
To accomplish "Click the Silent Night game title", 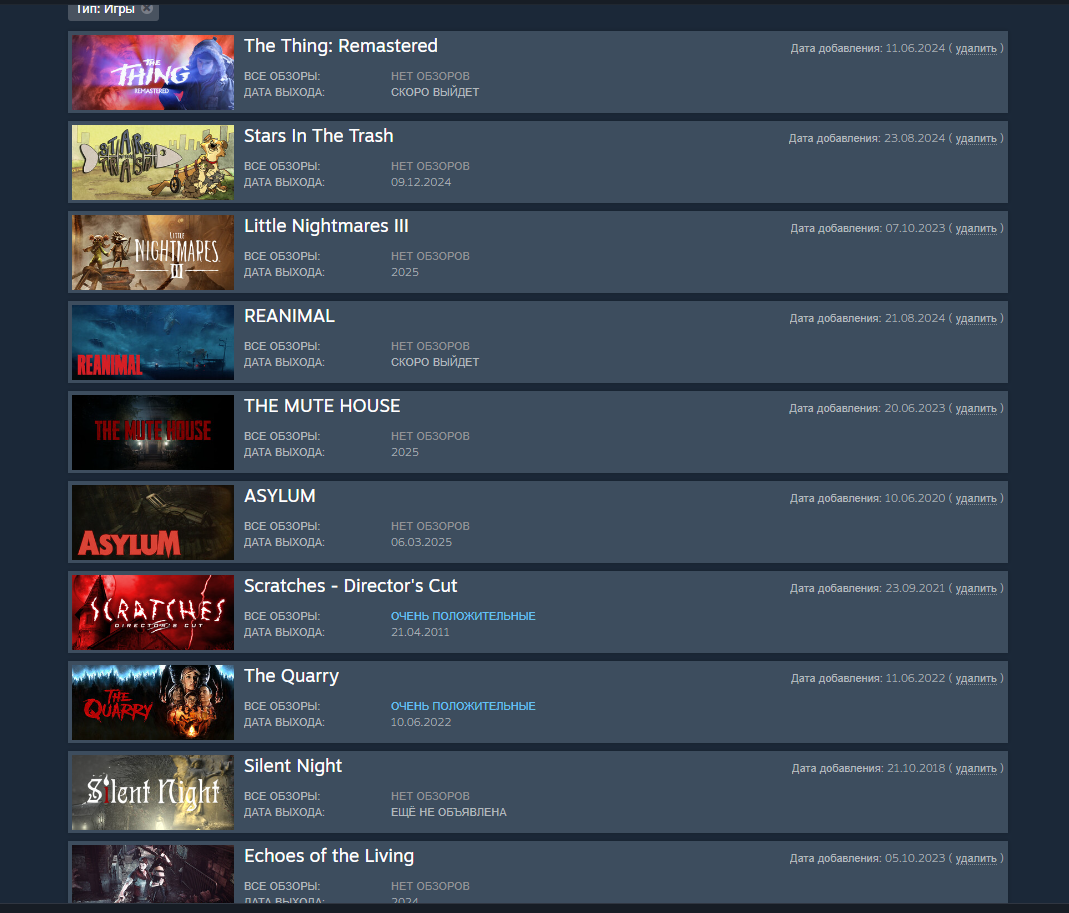I will tap(293, 766).
